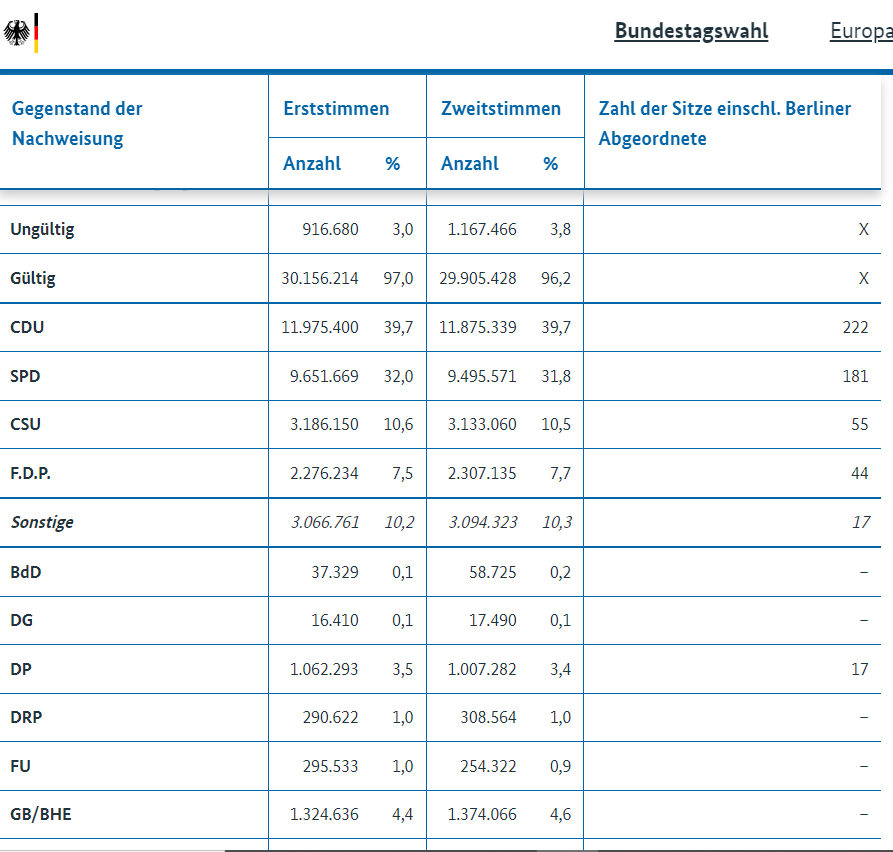The image size is (893, 852).
Task: Open the Bundestagswahl menu link
Action: click(x=691, y=31)
